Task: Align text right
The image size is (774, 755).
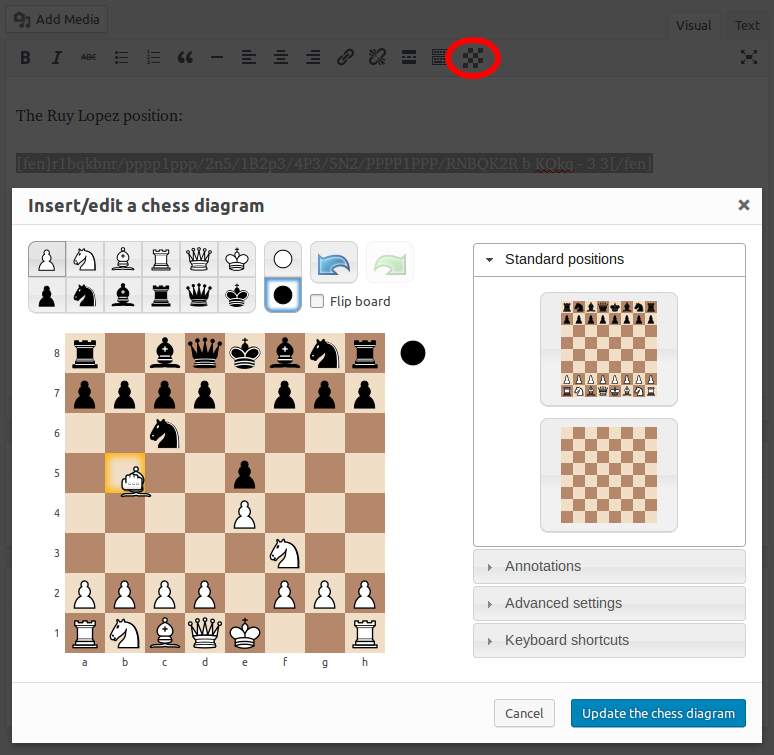Action: pyautogui.click(x=313, y=58)
